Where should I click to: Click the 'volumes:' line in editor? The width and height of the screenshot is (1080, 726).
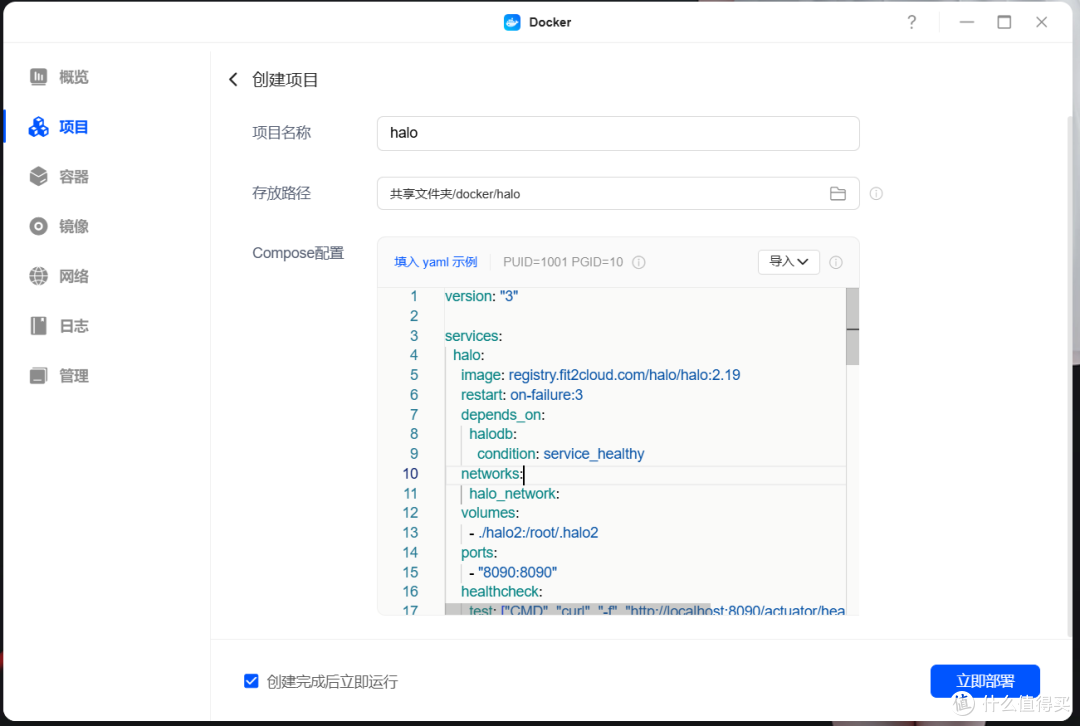(490, 513)
